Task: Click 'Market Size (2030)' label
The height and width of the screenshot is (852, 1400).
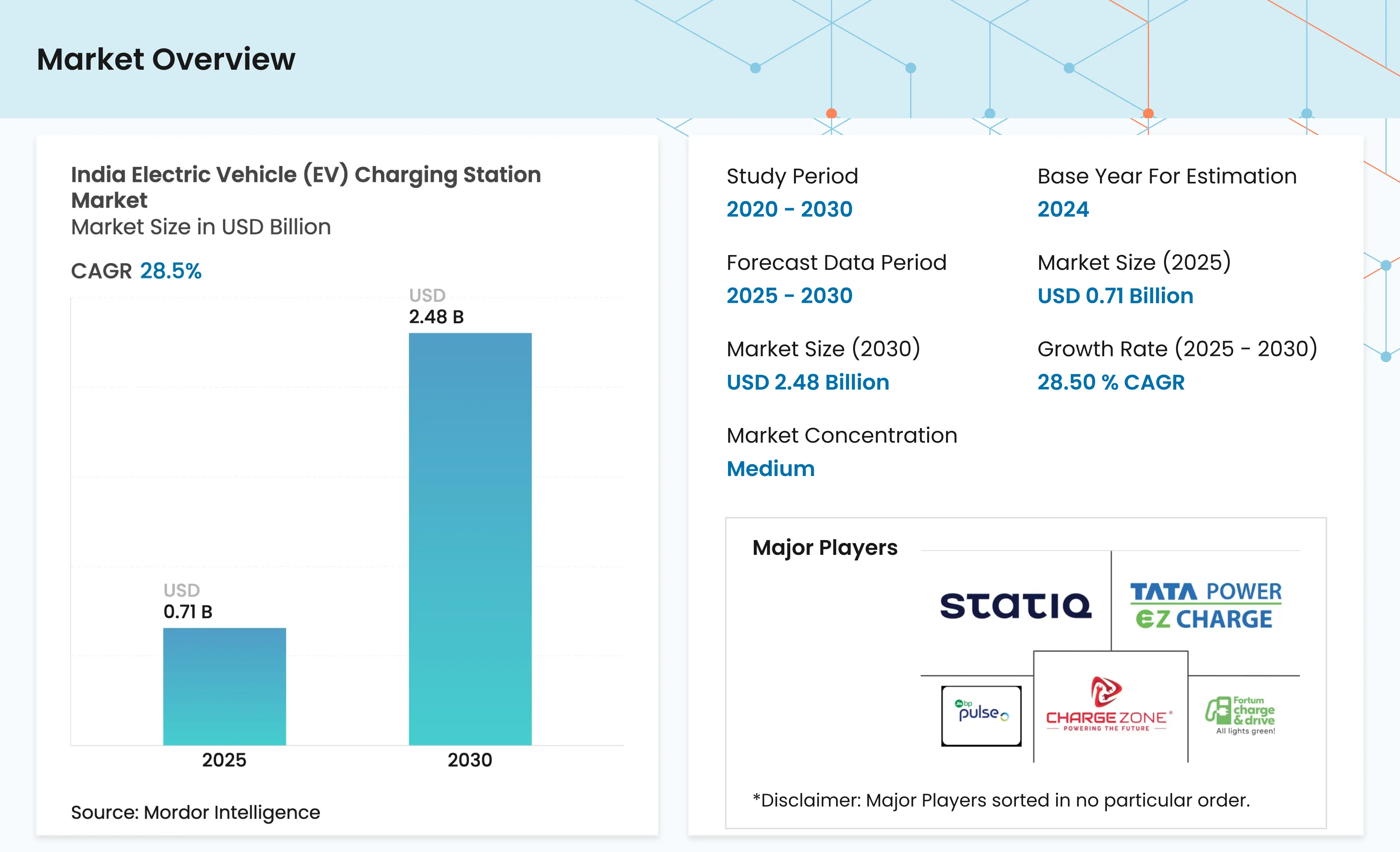Action: (823, 349)
